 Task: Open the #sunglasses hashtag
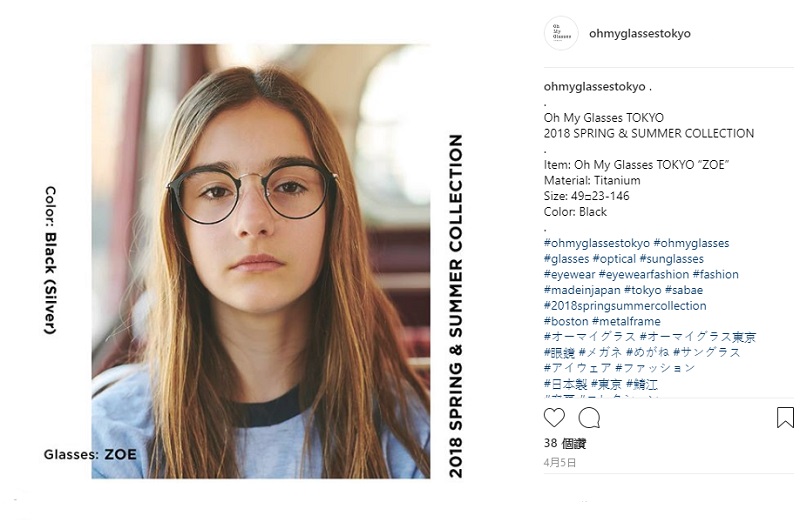click(x=671, y=259)
